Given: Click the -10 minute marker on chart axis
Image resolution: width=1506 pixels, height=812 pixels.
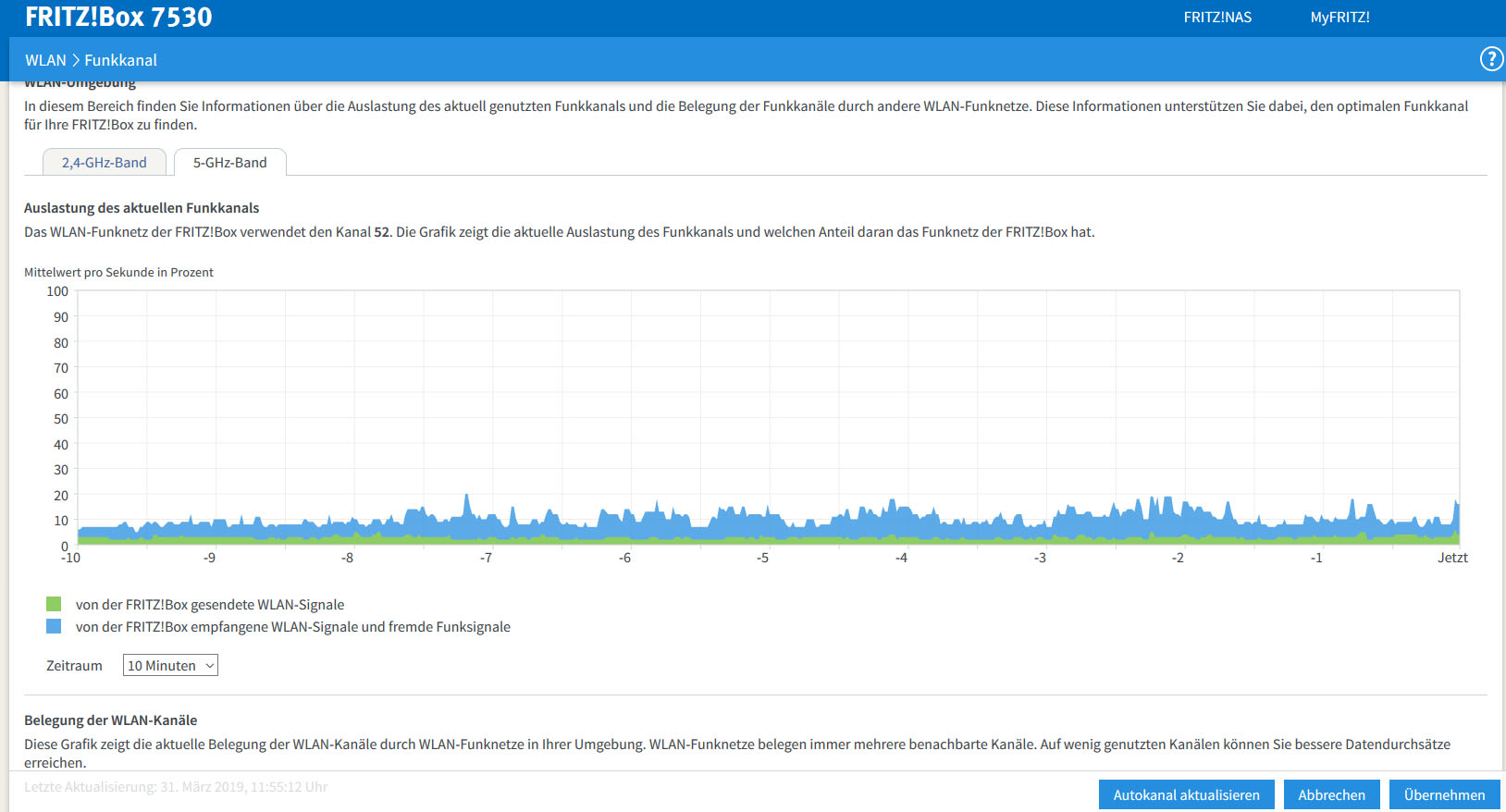Looking at the screenshot, I should 70,558.
